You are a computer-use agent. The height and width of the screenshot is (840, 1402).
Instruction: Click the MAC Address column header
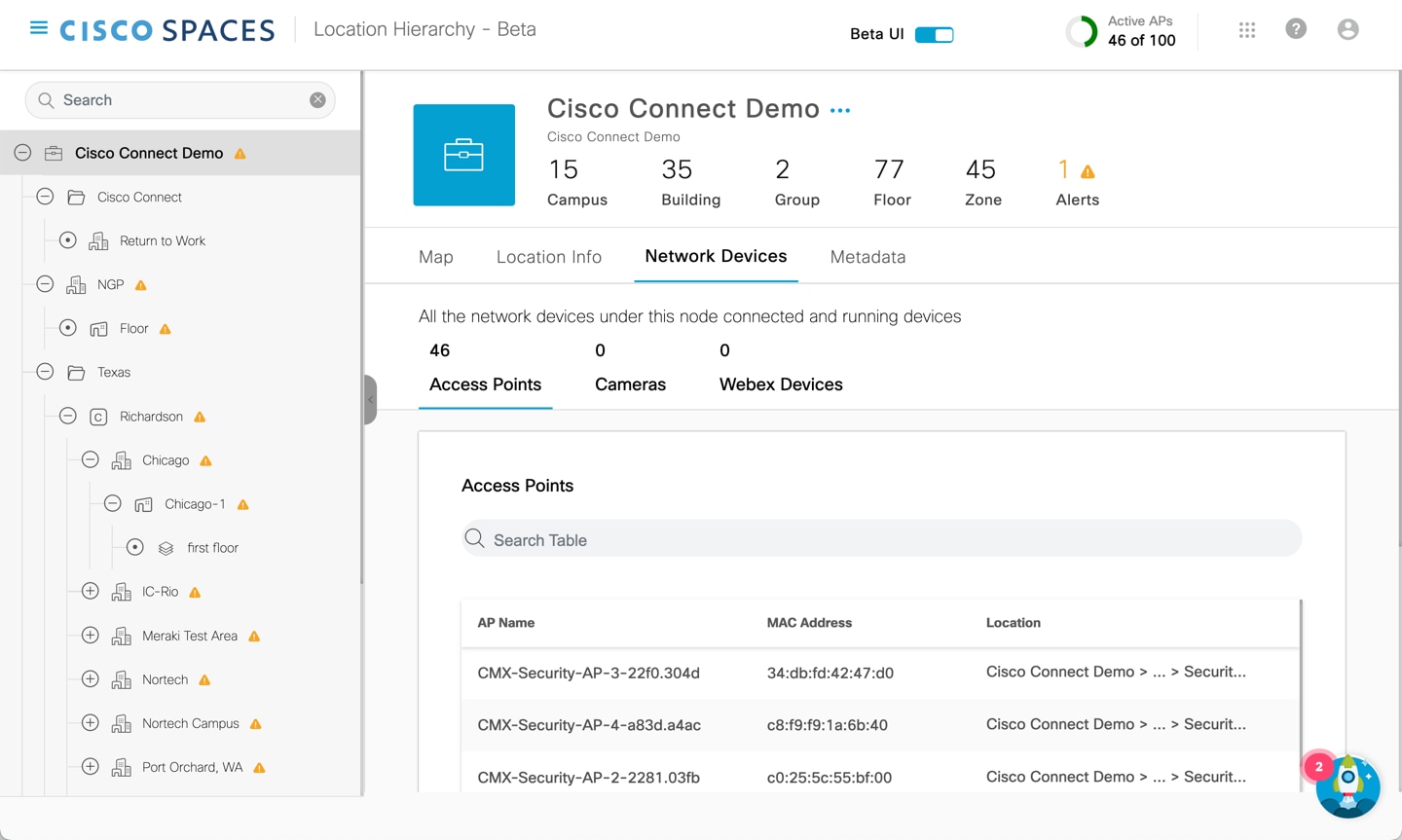tap(809, 623)
